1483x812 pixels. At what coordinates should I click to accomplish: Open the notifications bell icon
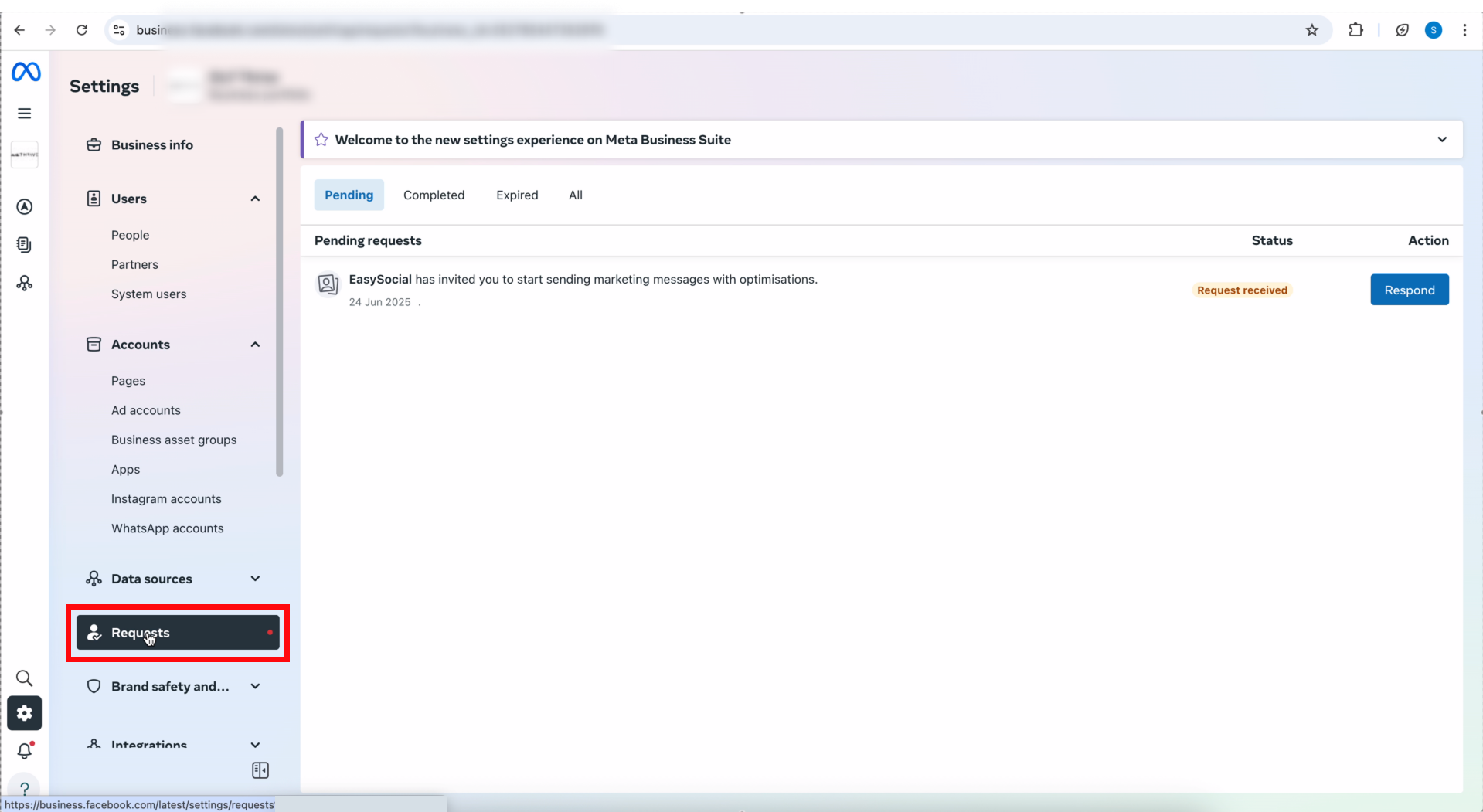(25, 750)
